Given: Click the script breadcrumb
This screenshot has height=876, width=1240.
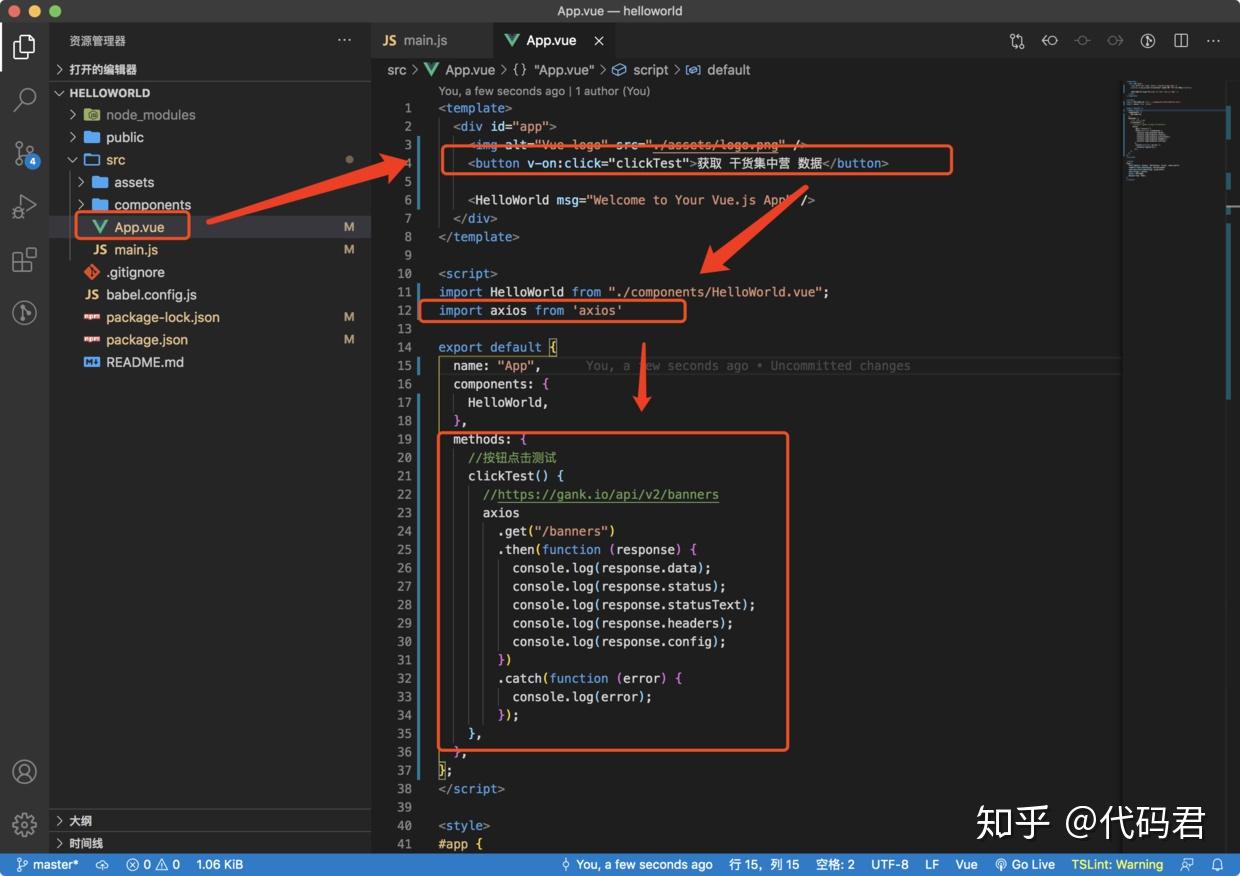Looking at the screenshot, I should 641,70.
